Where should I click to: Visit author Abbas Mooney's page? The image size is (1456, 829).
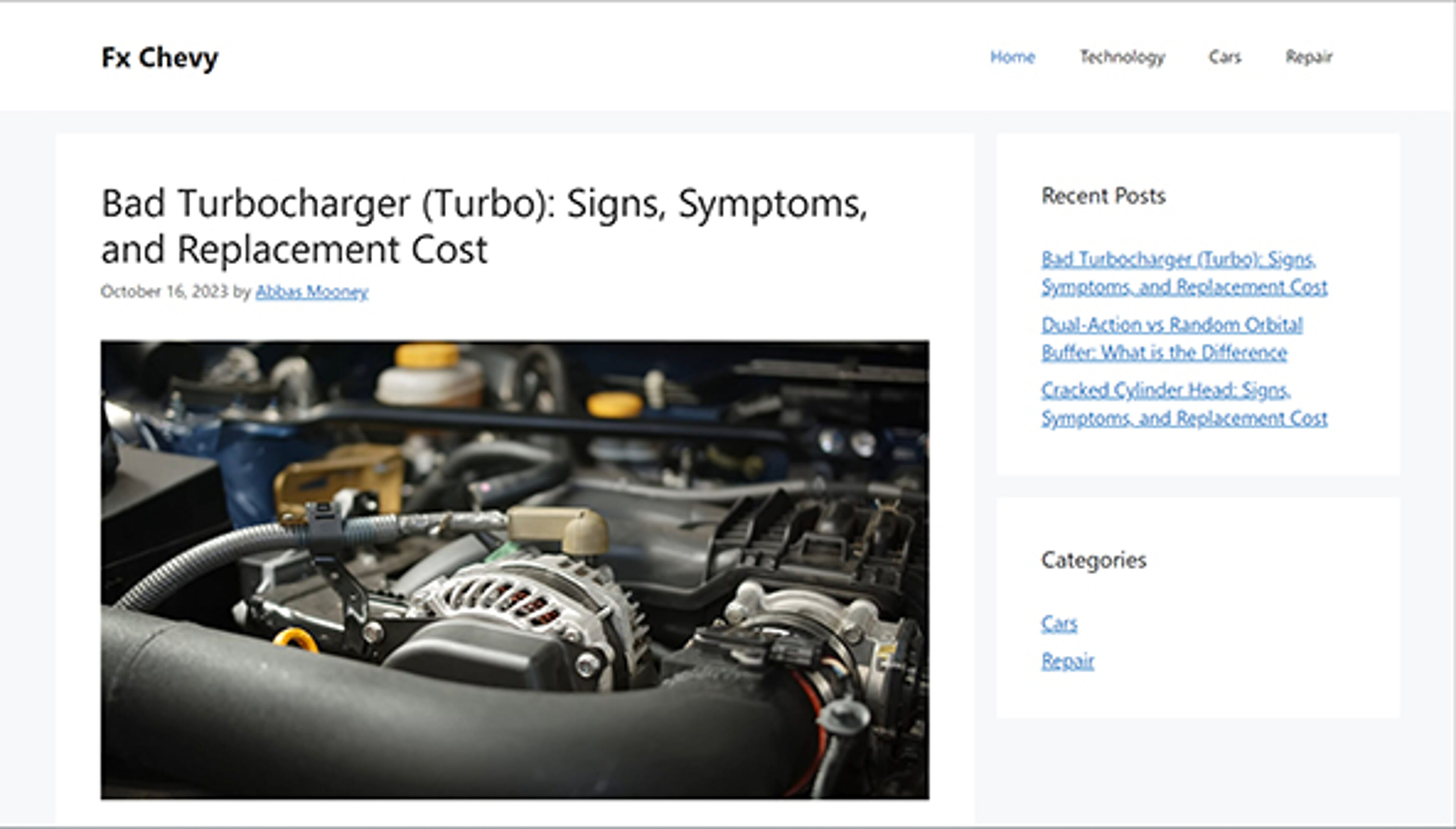tap(311, 292)
